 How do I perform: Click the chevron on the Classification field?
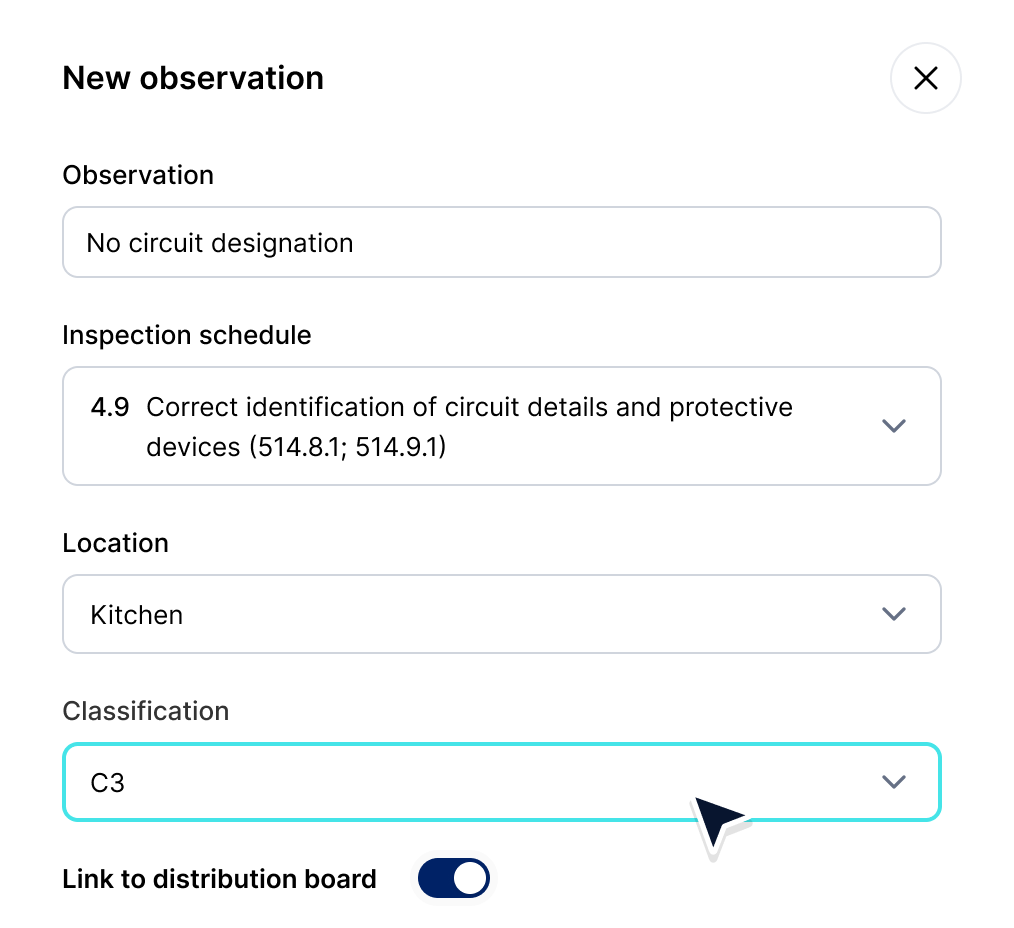click(894, 782)
